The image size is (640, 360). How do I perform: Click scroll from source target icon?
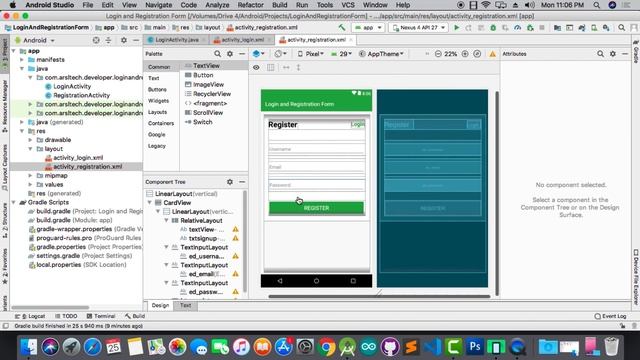(96, 40)
